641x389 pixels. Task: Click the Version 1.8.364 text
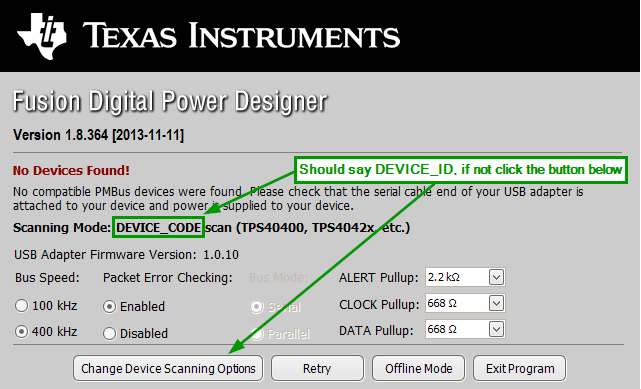(x=99, y=135)
